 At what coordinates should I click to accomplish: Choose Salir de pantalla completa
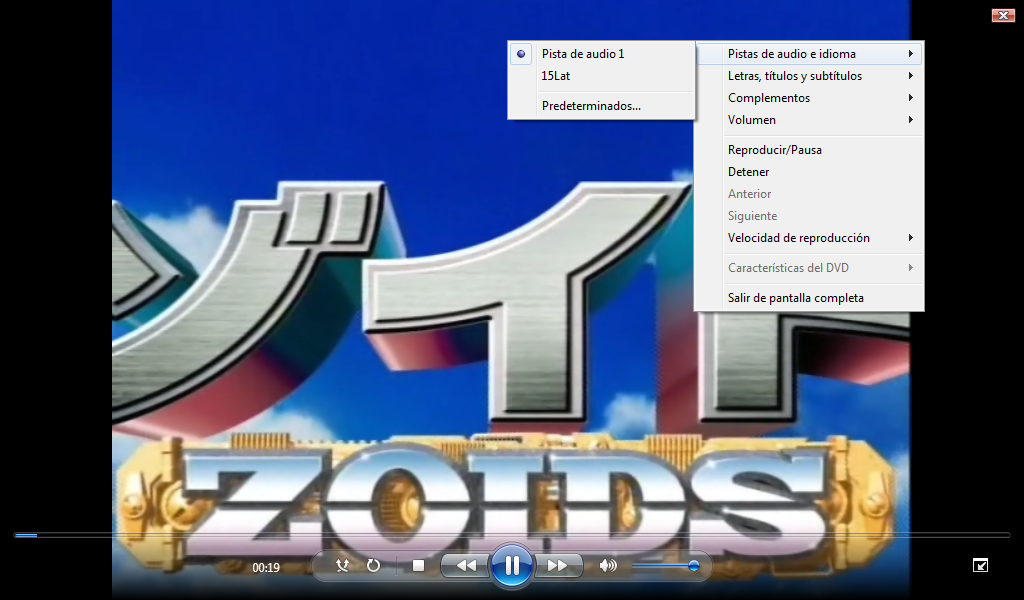(x=809, y=298)
